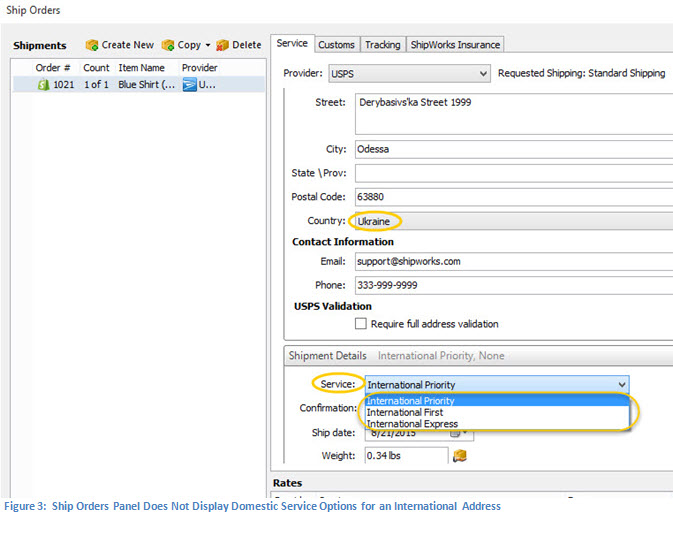673x536 pixels.
Task: Select International Express service option
Action: (x=412, y=424)
